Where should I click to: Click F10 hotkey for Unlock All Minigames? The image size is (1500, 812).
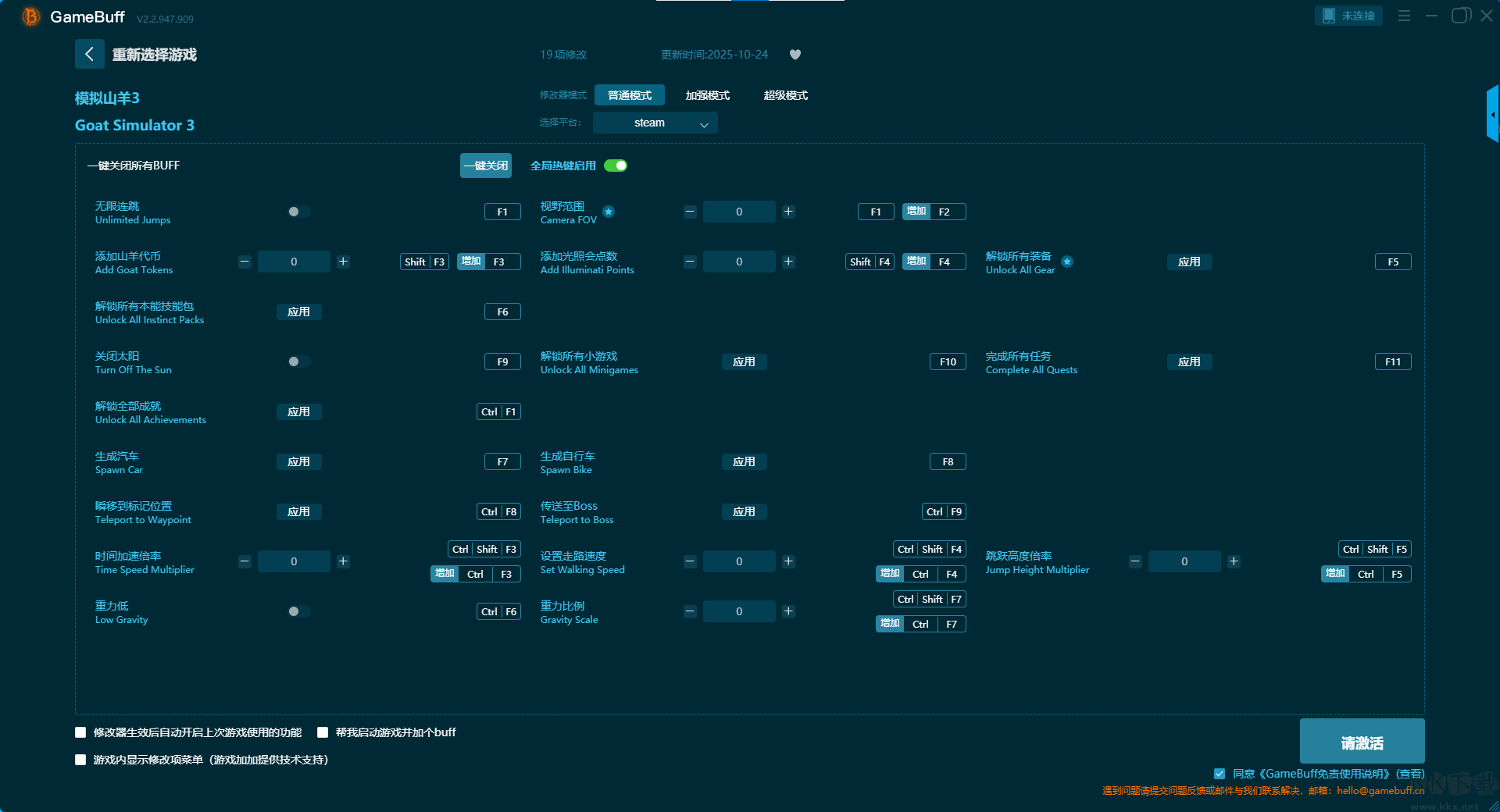[x=948, y=361]
